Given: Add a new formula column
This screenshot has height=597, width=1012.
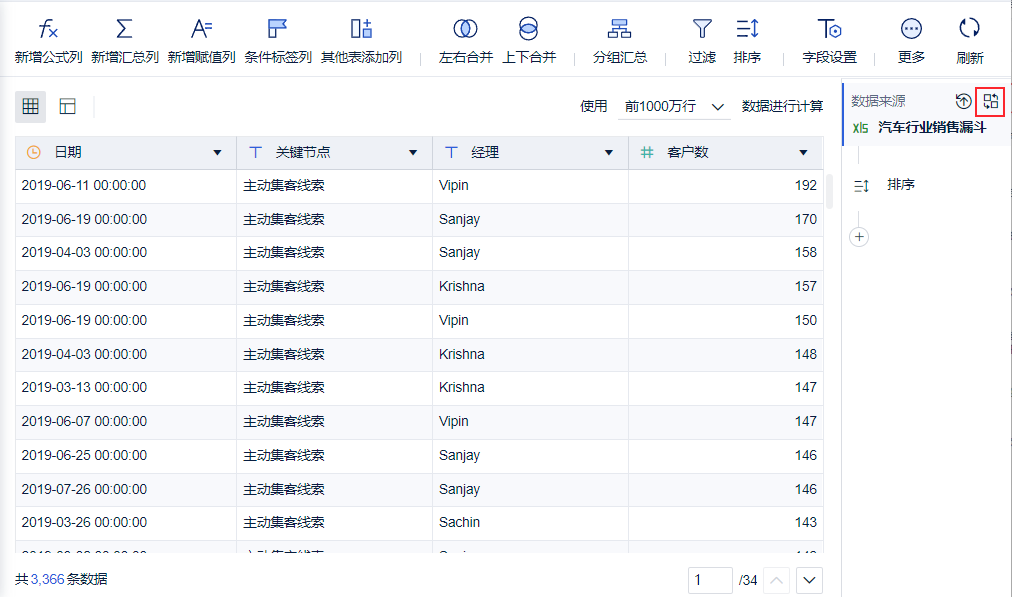Looking at the screenshot, I should coord(48,41).
